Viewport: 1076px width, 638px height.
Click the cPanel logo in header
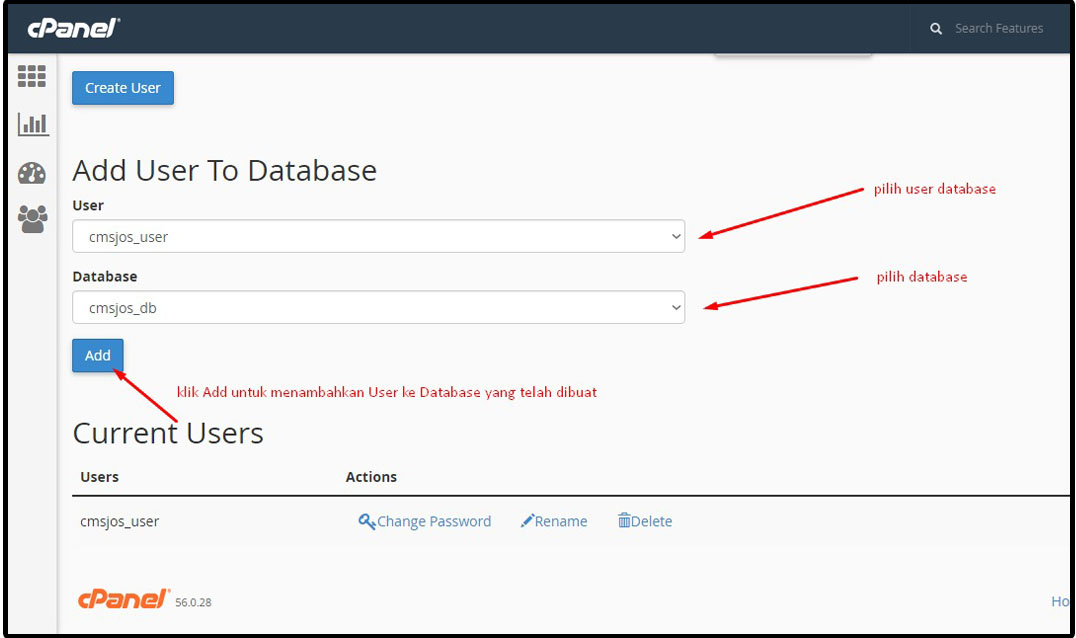point(73,28)
